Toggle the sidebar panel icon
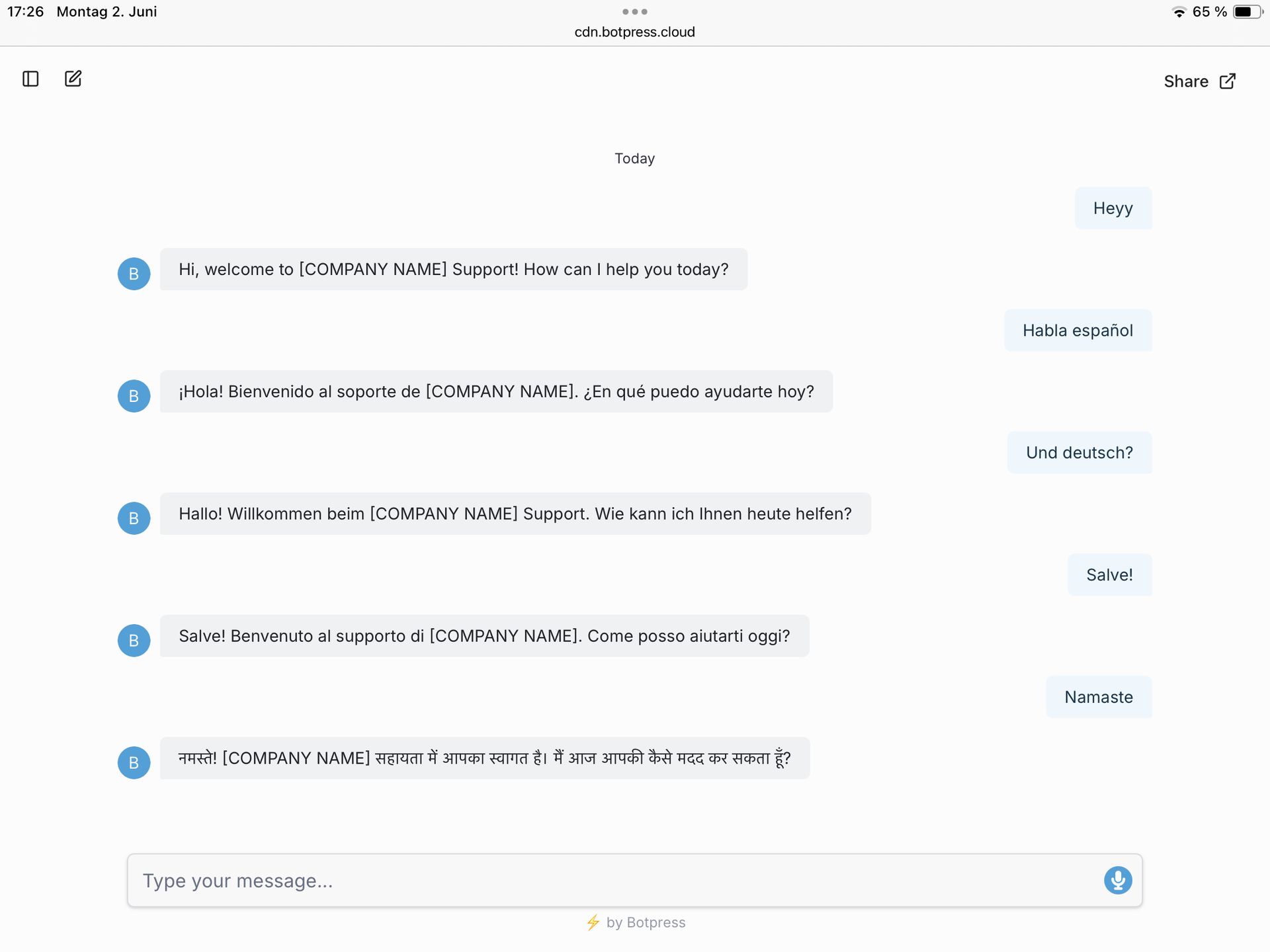Image resolution: width=1270 pixels, height=952 pixels. [x=30, y=79]
